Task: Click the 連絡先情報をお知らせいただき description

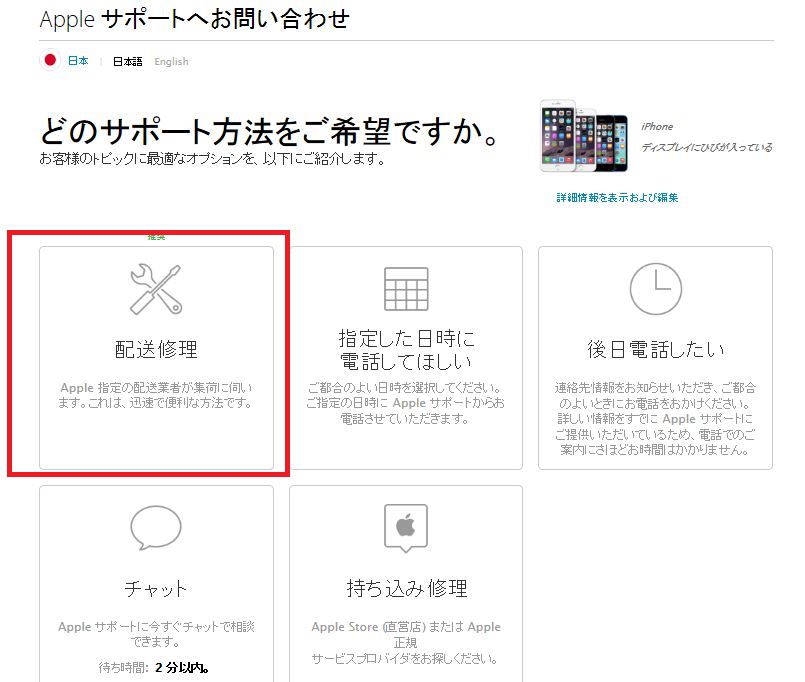Action: [x=656, y=419]
